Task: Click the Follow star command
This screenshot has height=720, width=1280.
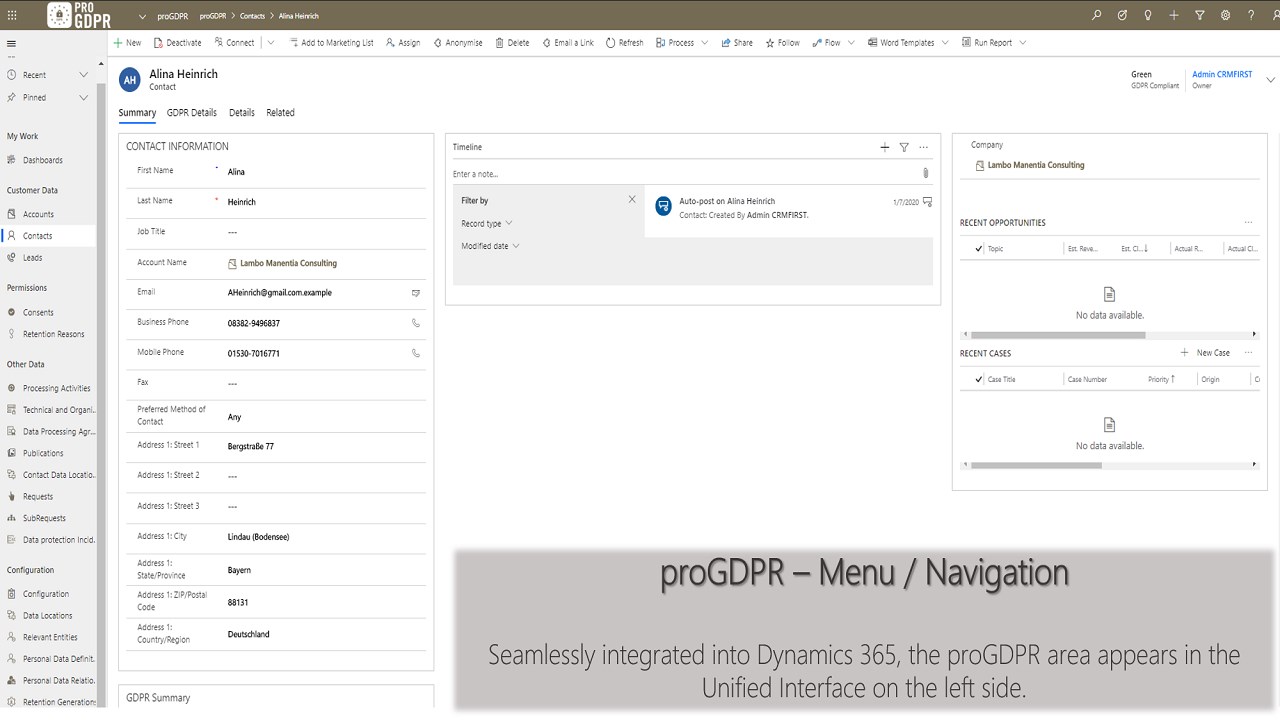Action: [783, 43]
